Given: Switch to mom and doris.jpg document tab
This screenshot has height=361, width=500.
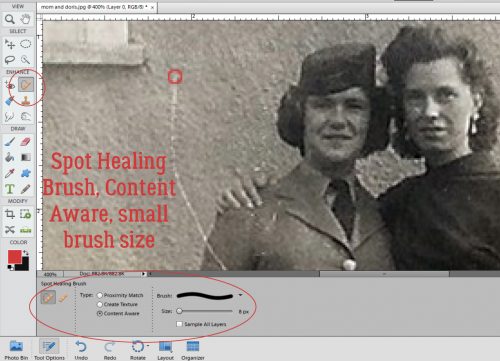Looking at the screenshot, I should coord(94,7).
